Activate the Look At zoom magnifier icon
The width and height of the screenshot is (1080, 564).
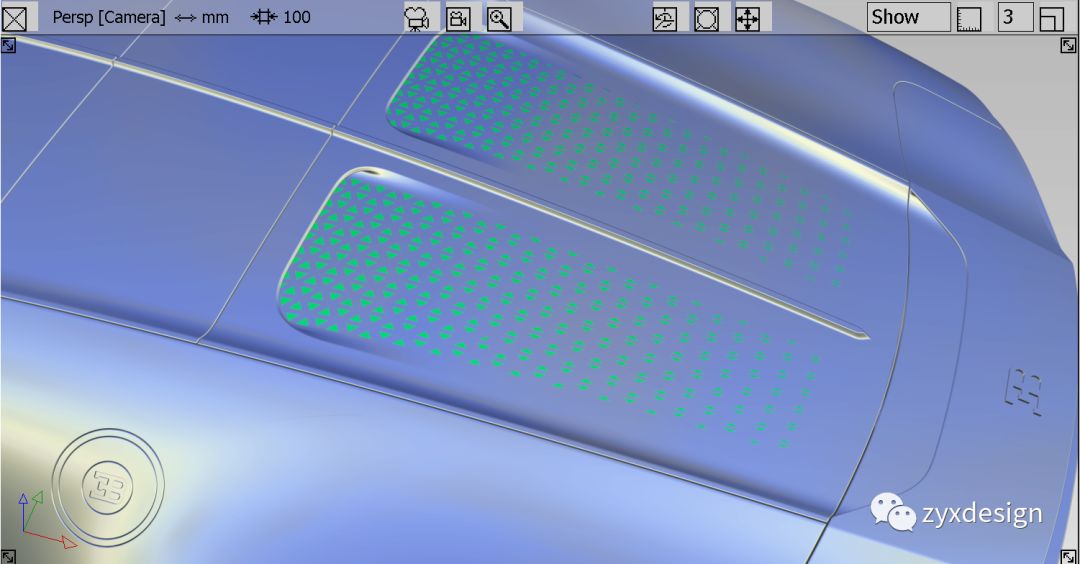499,19
